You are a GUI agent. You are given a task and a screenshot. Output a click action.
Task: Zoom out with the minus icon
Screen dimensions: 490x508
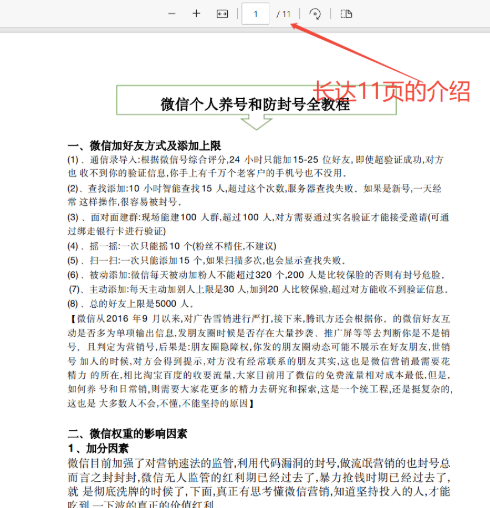(x=172, y=14)
